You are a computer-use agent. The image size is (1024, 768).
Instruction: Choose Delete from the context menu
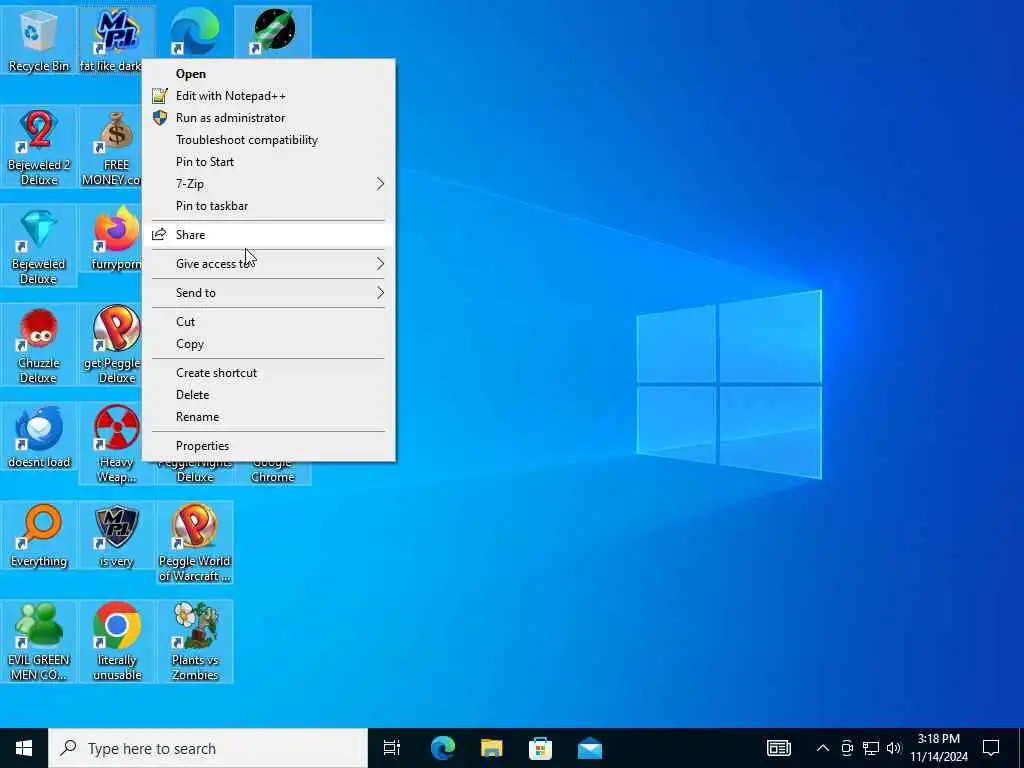[x=268, y=395]
